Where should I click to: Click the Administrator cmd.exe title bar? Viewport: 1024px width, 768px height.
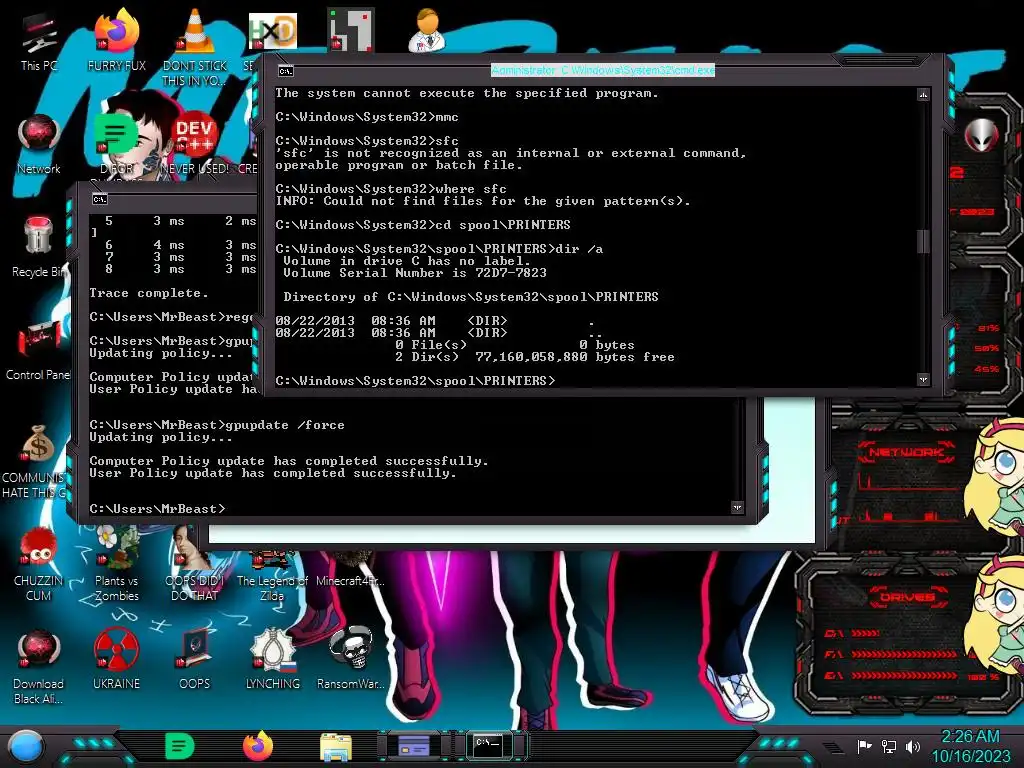click(x=603, y=70)
